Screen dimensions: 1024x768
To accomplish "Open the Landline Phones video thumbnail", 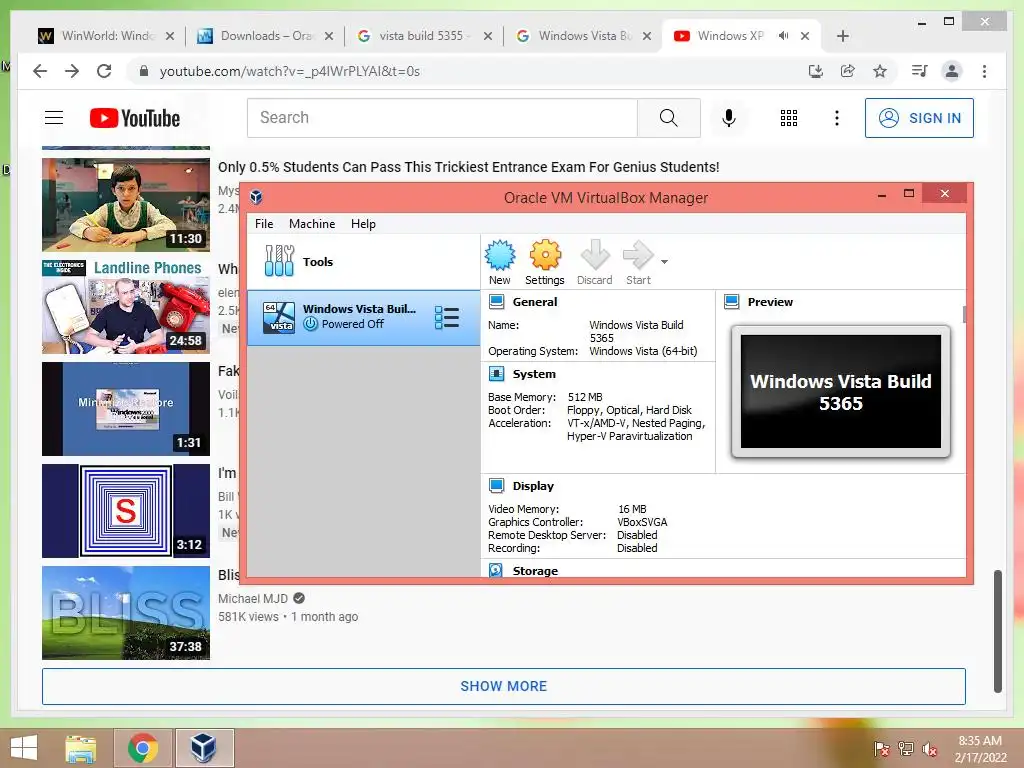I will click(x=126, y=306).
